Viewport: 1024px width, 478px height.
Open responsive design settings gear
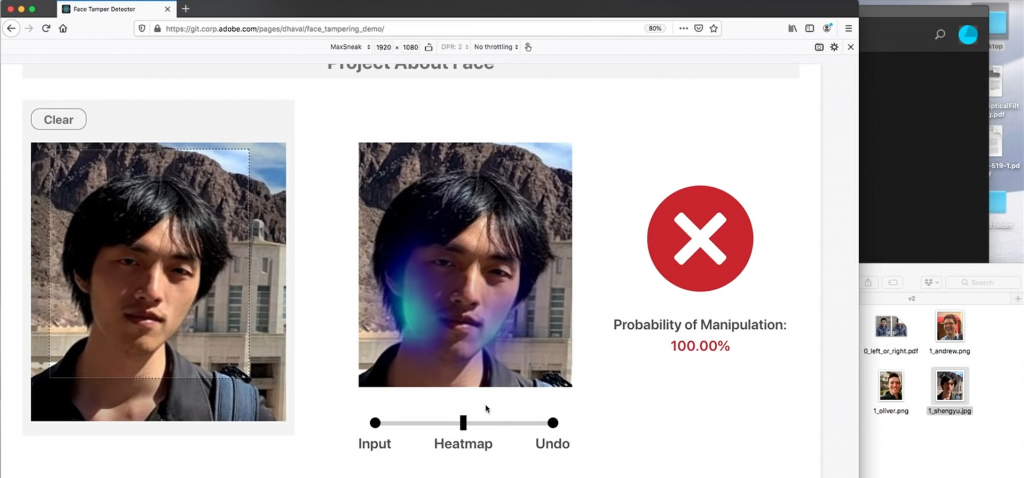834,47
